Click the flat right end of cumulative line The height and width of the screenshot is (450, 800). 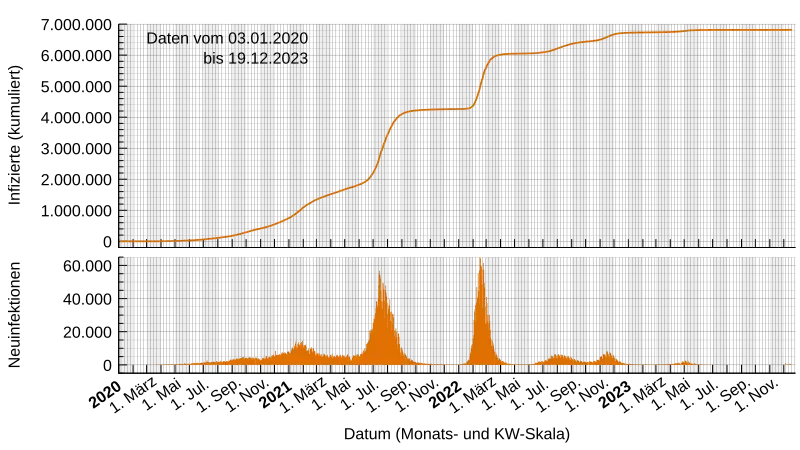click(x=770, y=30)
